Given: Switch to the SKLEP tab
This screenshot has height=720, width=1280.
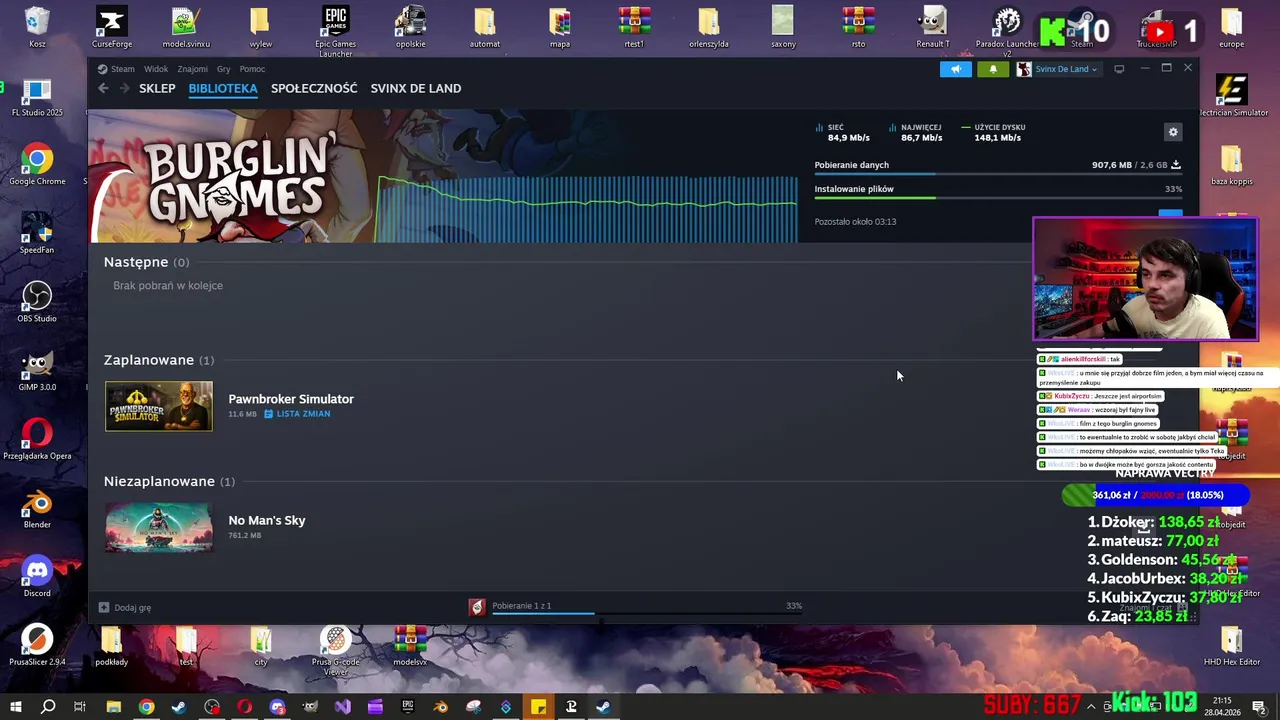Looking at the screenshot, I should click(157, 88).
